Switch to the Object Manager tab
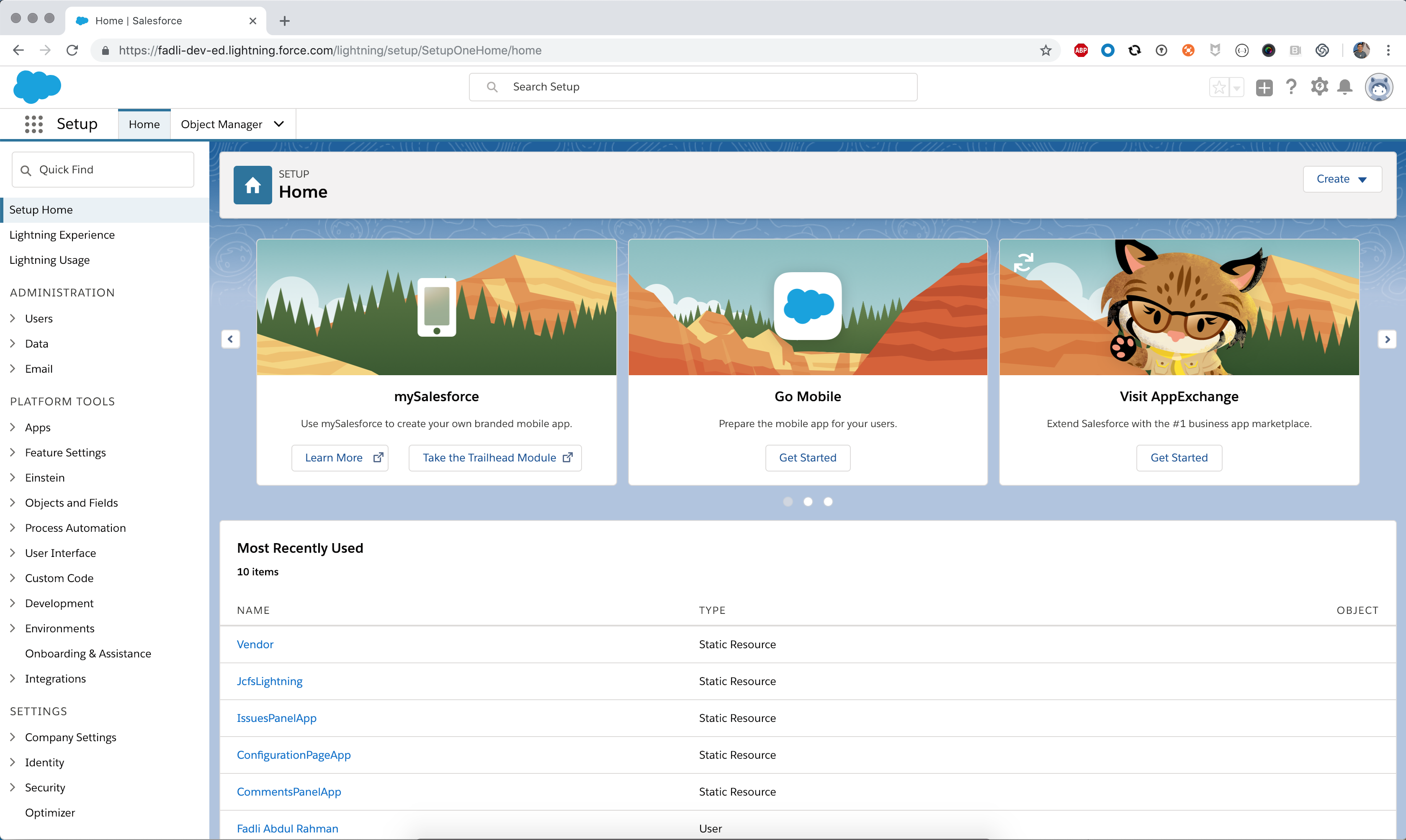 (222, 124)
